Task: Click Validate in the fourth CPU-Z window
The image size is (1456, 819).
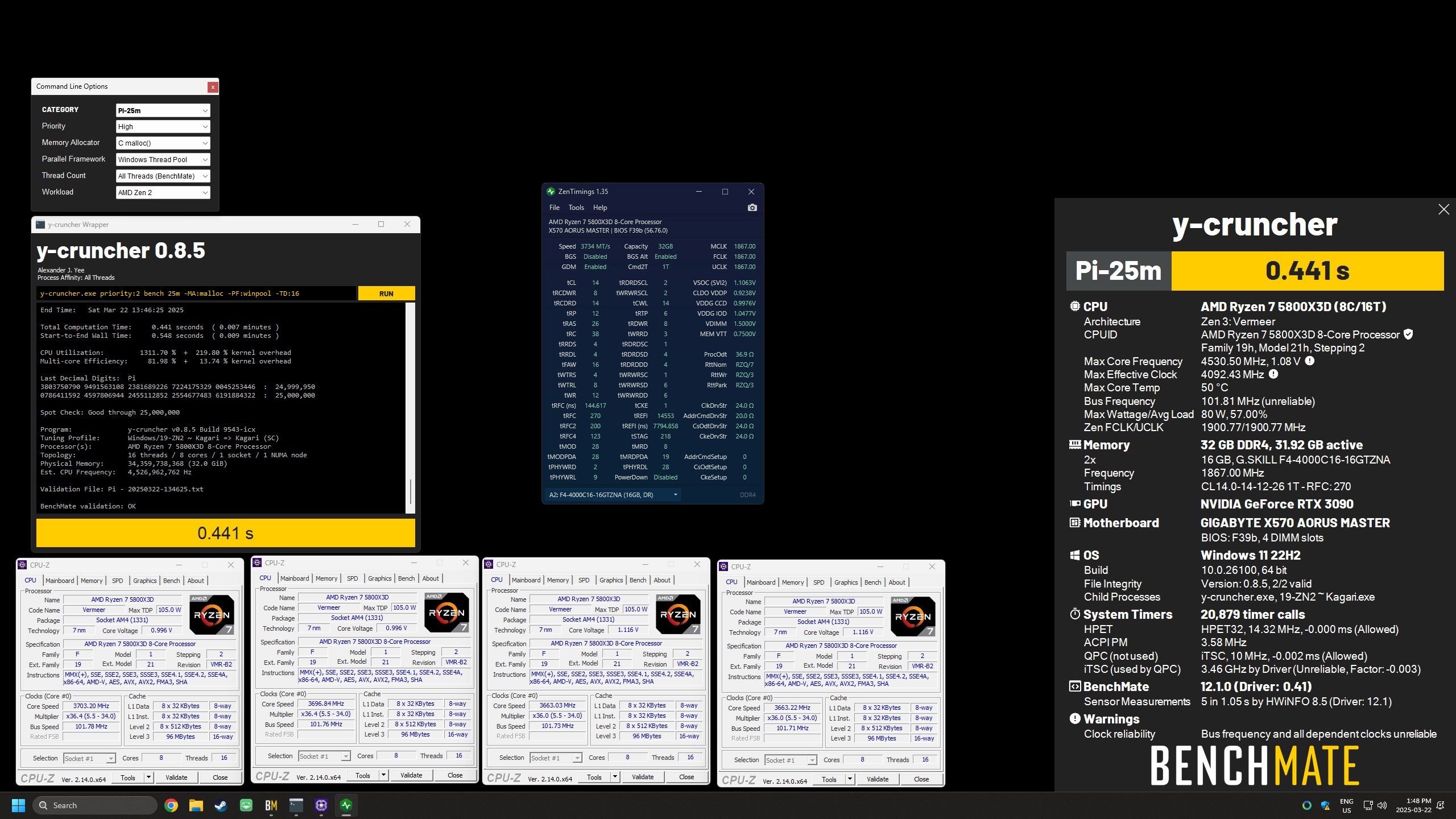Action: click(878, 779)
